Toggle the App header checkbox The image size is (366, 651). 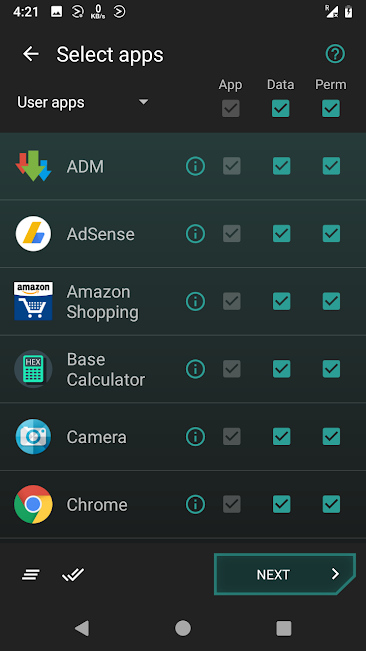231,108
